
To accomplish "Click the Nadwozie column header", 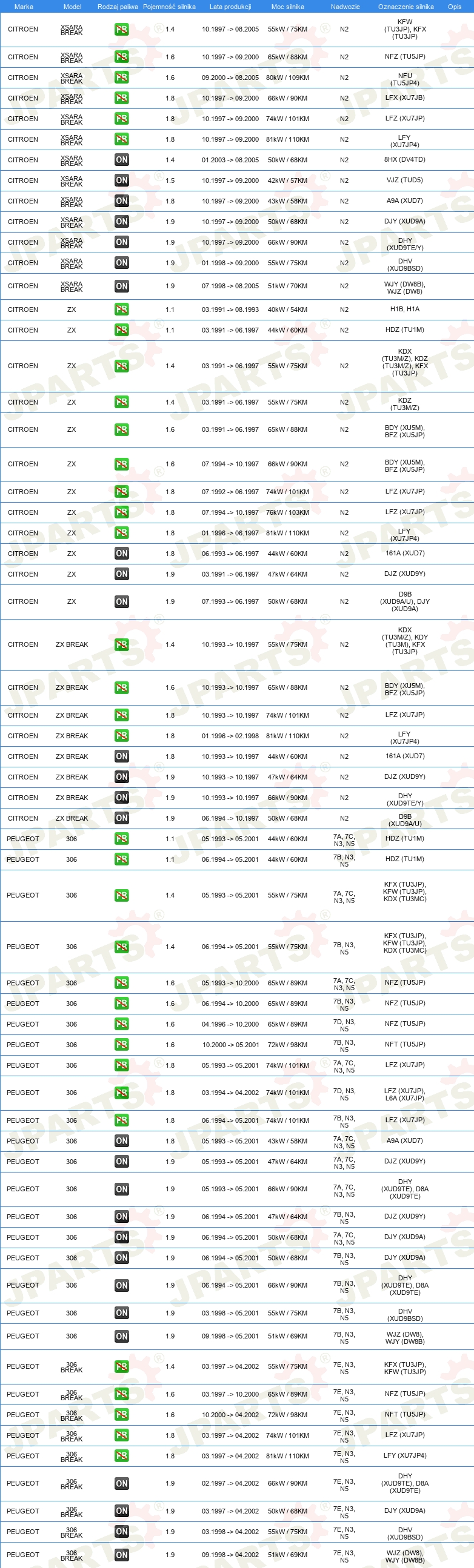I will [345, 7].
